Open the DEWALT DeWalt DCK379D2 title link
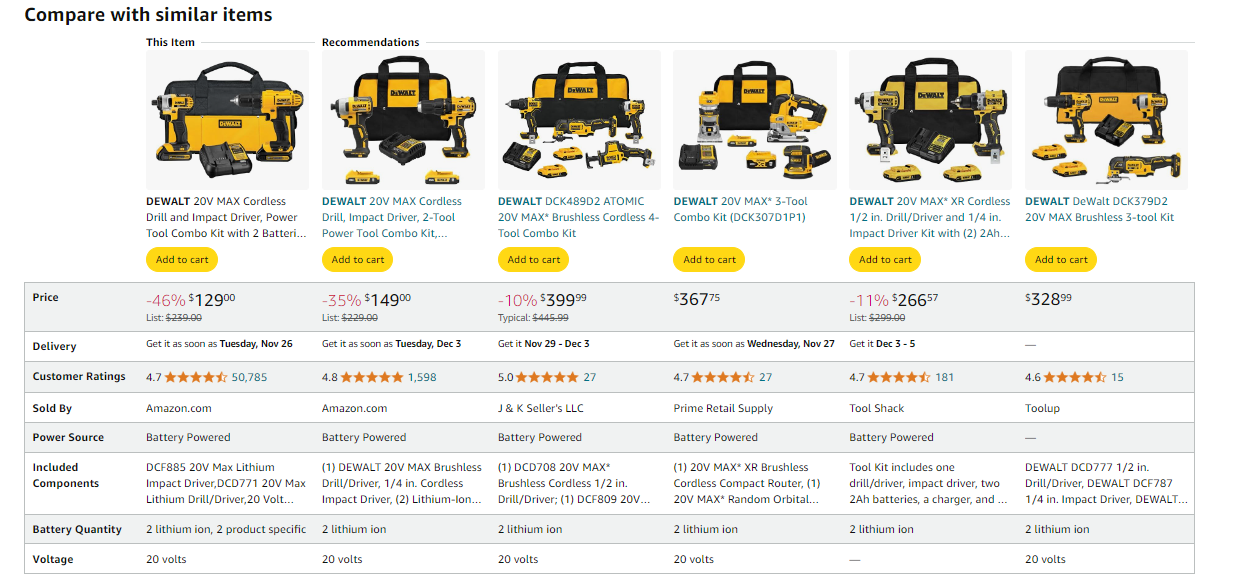 tap(1100, 209)
